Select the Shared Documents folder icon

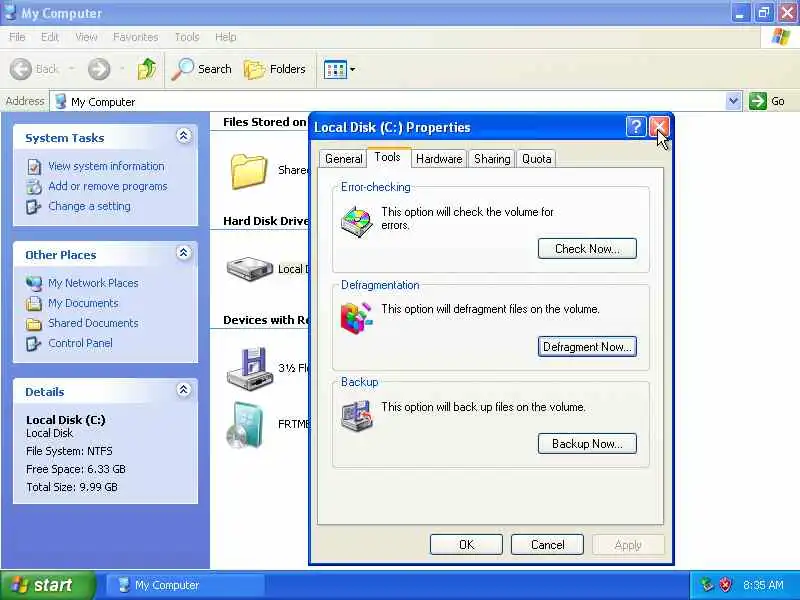pos(249,171)
